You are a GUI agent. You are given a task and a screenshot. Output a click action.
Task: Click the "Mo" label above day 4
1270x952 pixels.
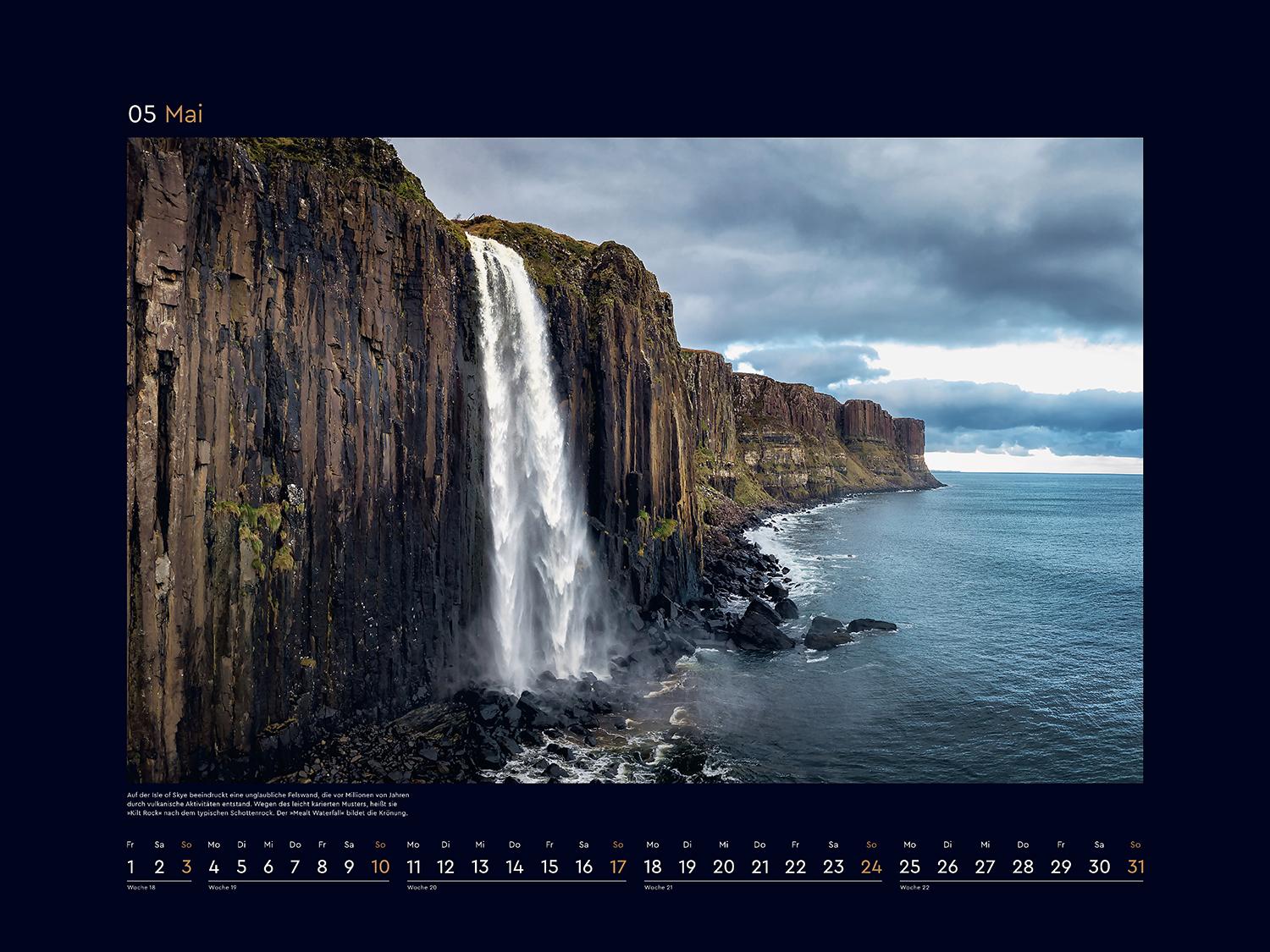click(x=213, y=845)
